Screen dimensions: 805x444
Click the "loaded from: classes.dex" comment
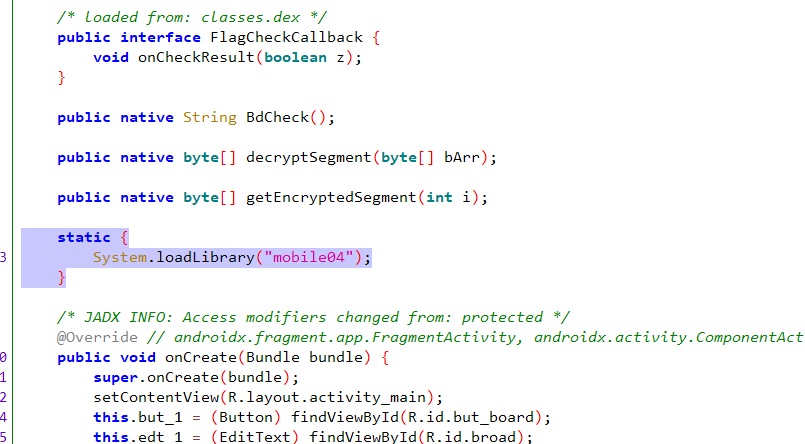coord(191,17)
